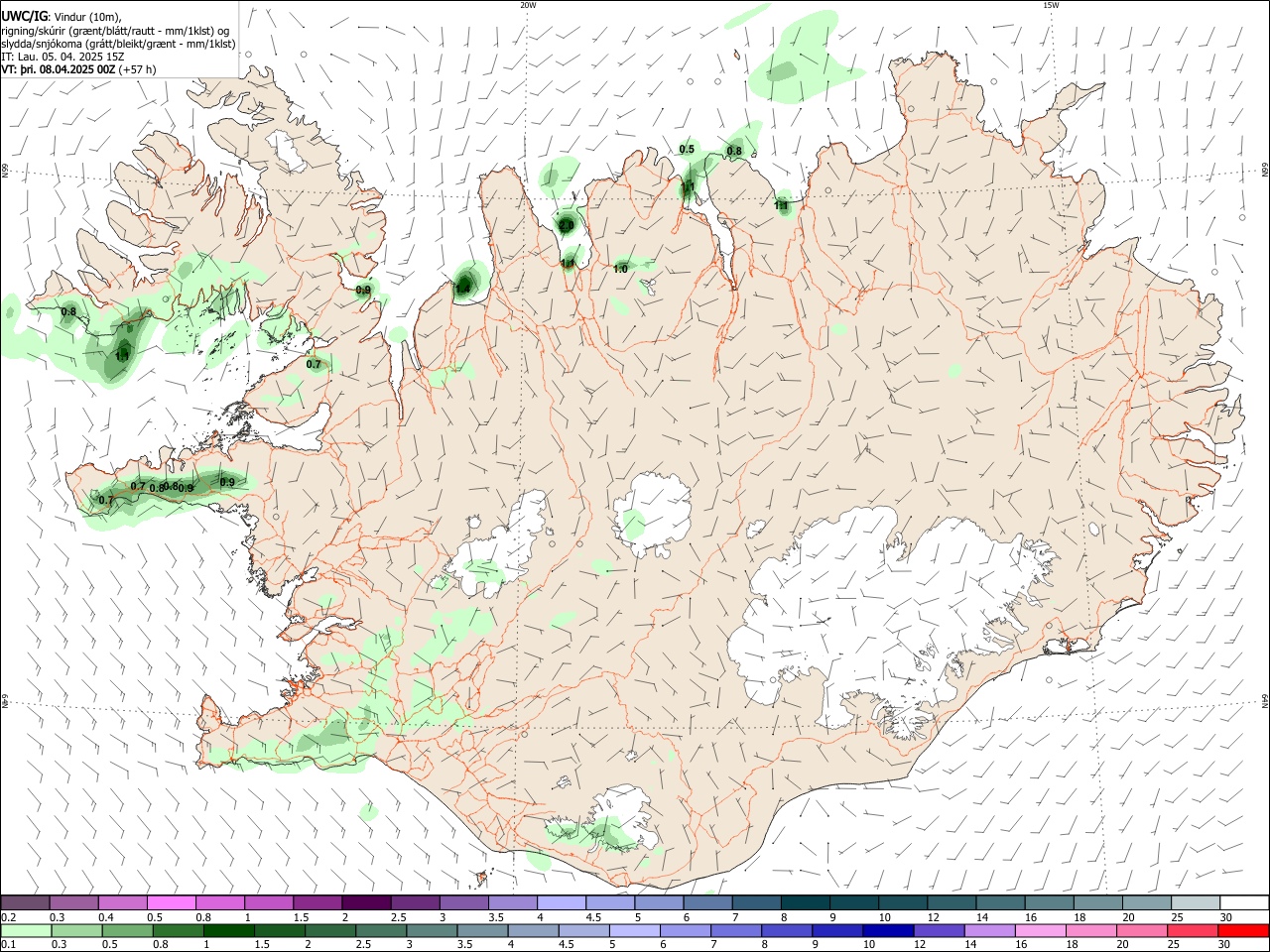Select the lavender rain swatch labeled 14
Image resolution: width=1270 pixels, height=952 pixels.
(x=990, y=931)
